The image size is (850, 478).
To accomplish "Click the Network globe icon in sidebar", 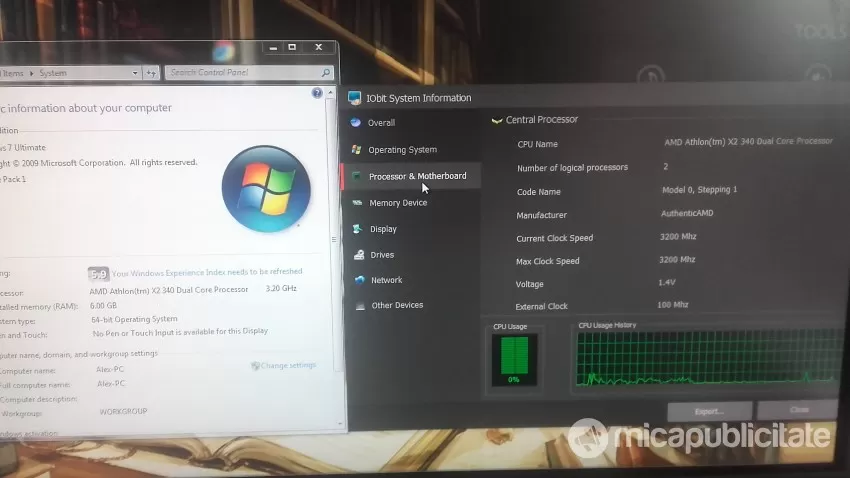I will [359, 280].
